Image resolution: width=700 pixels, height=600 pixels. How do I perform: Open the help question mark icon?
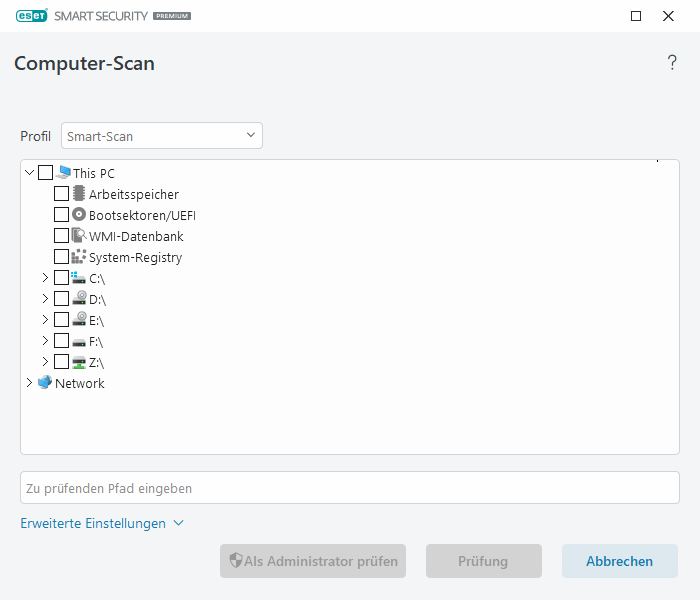pos(672,62)
